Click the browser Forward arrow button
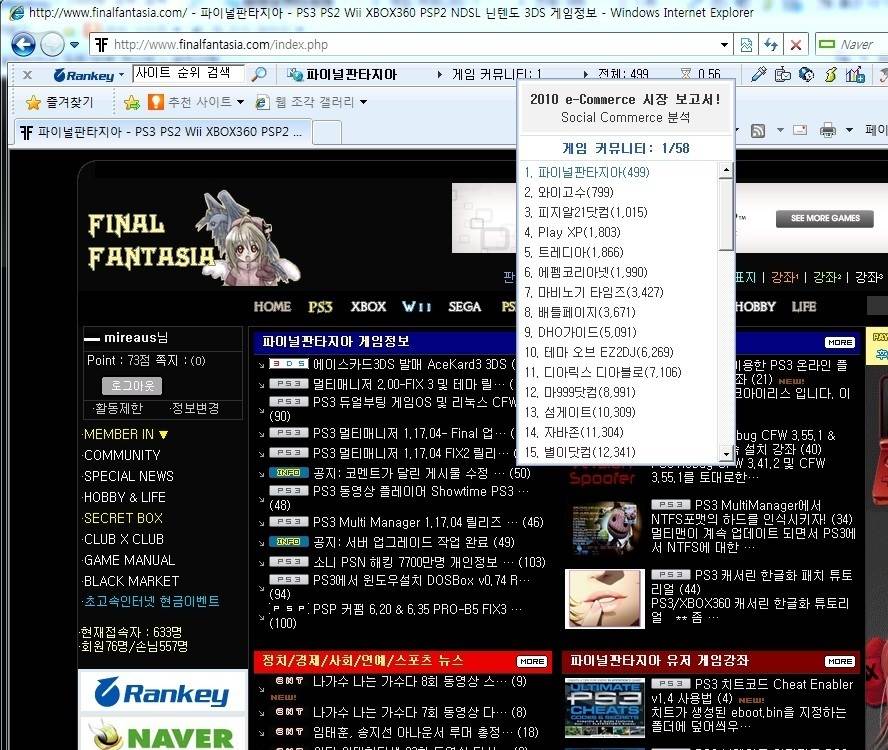Viewport: 888px width, 750px height. click(x=52, y=45)
